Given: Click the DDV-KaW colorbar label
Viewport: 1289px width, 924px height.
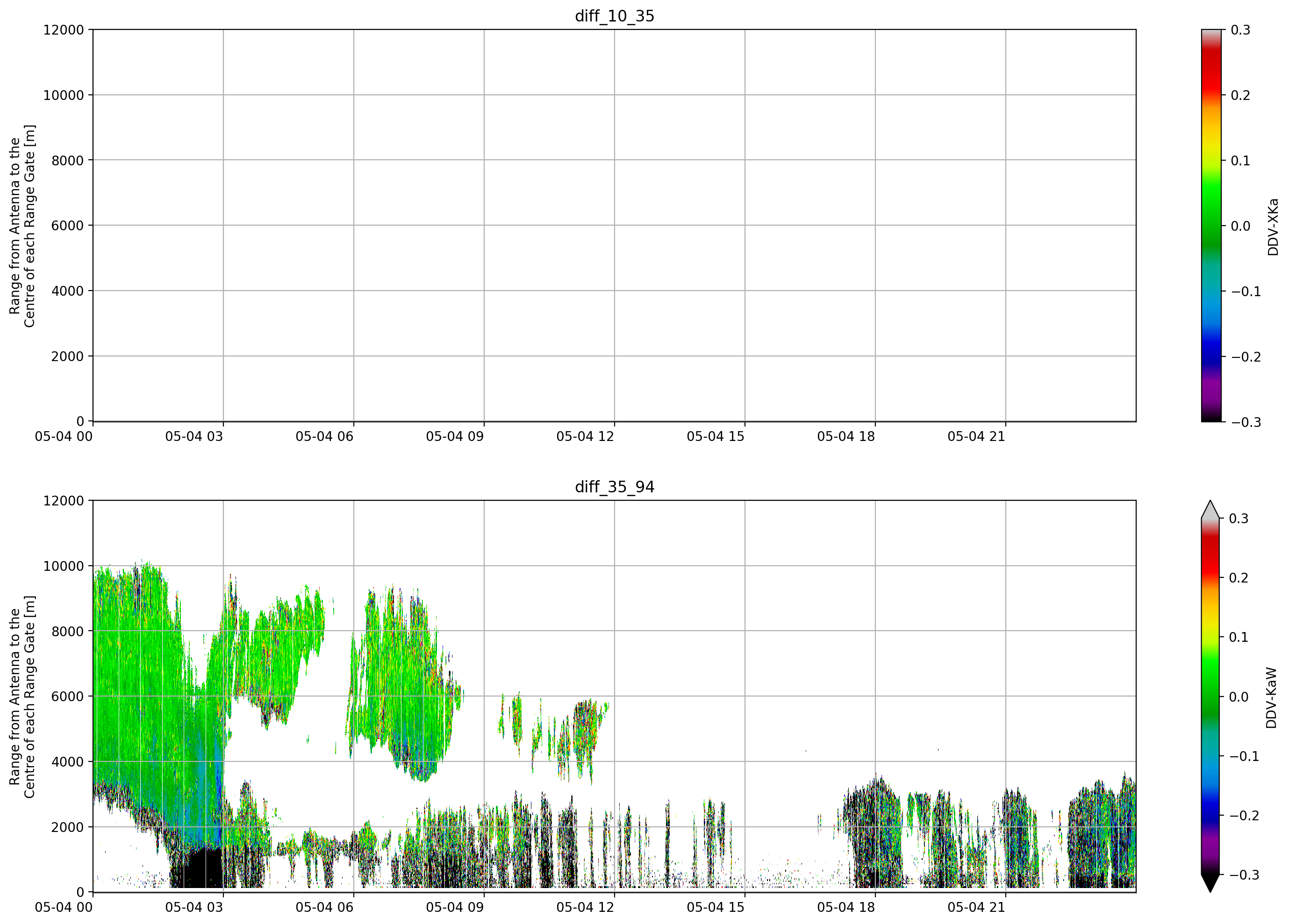Looking at the screenshot, I should point(1272,697).
